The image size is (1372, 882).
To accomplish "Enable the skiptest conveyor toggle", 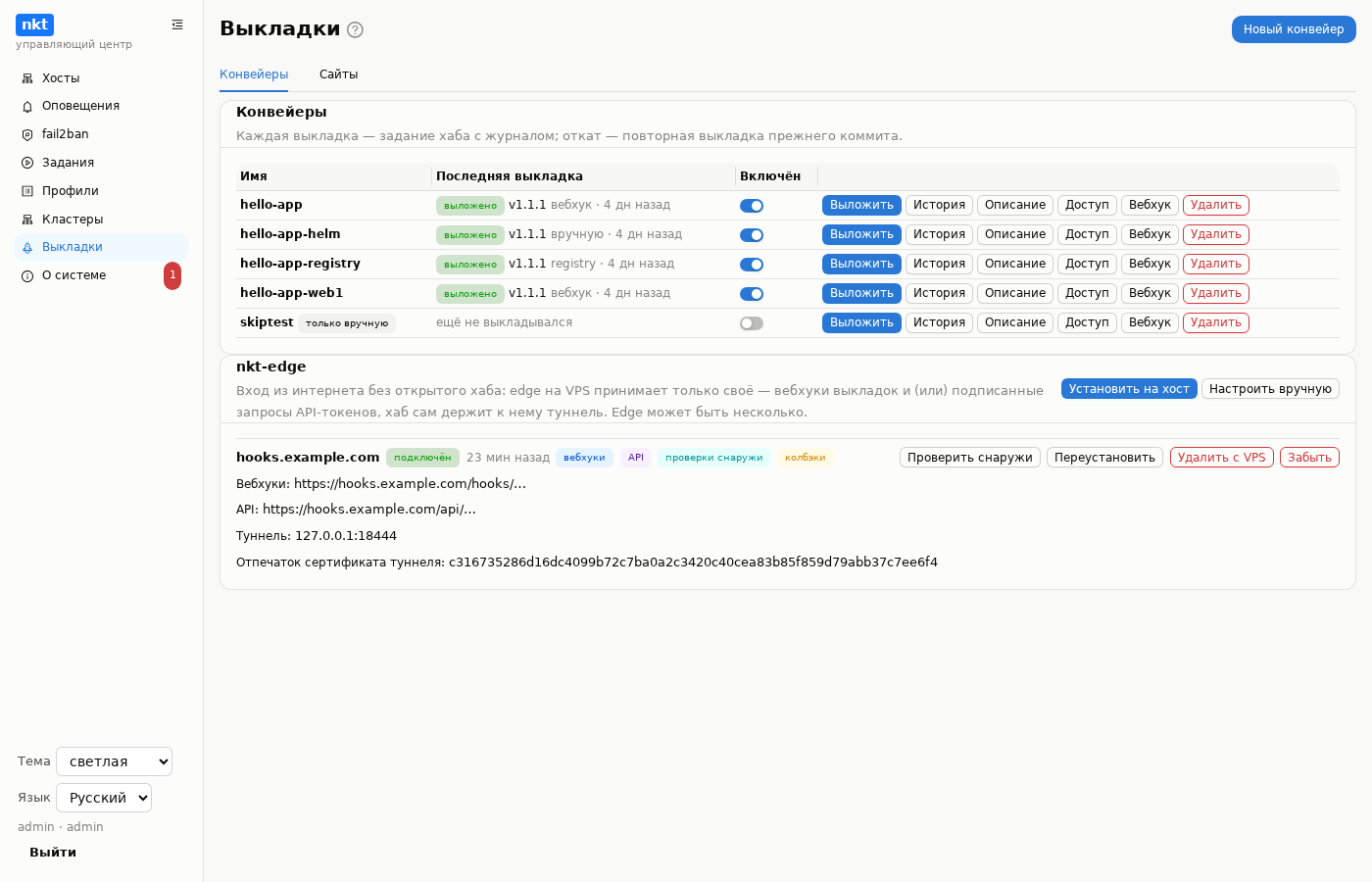I will tap(752, 323).
